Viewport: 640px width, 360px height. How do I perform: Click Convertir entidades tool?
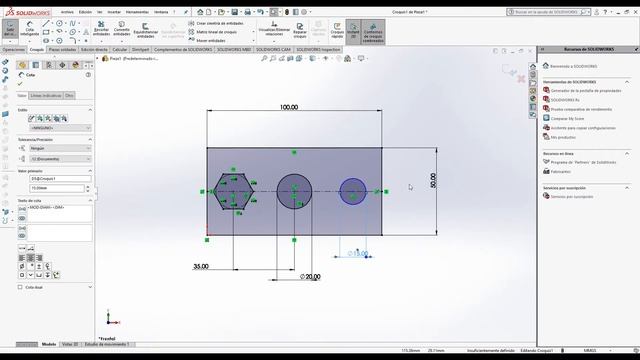(x=122, y=29)
